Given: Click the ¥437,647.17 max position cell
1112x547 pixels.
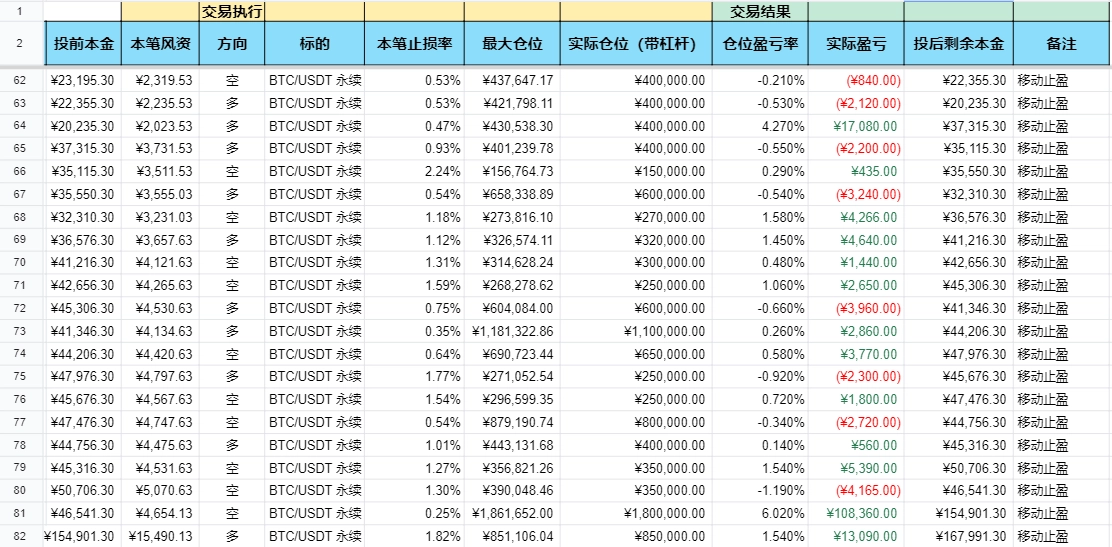Looking at the screenshot, I should pos(512,81).
